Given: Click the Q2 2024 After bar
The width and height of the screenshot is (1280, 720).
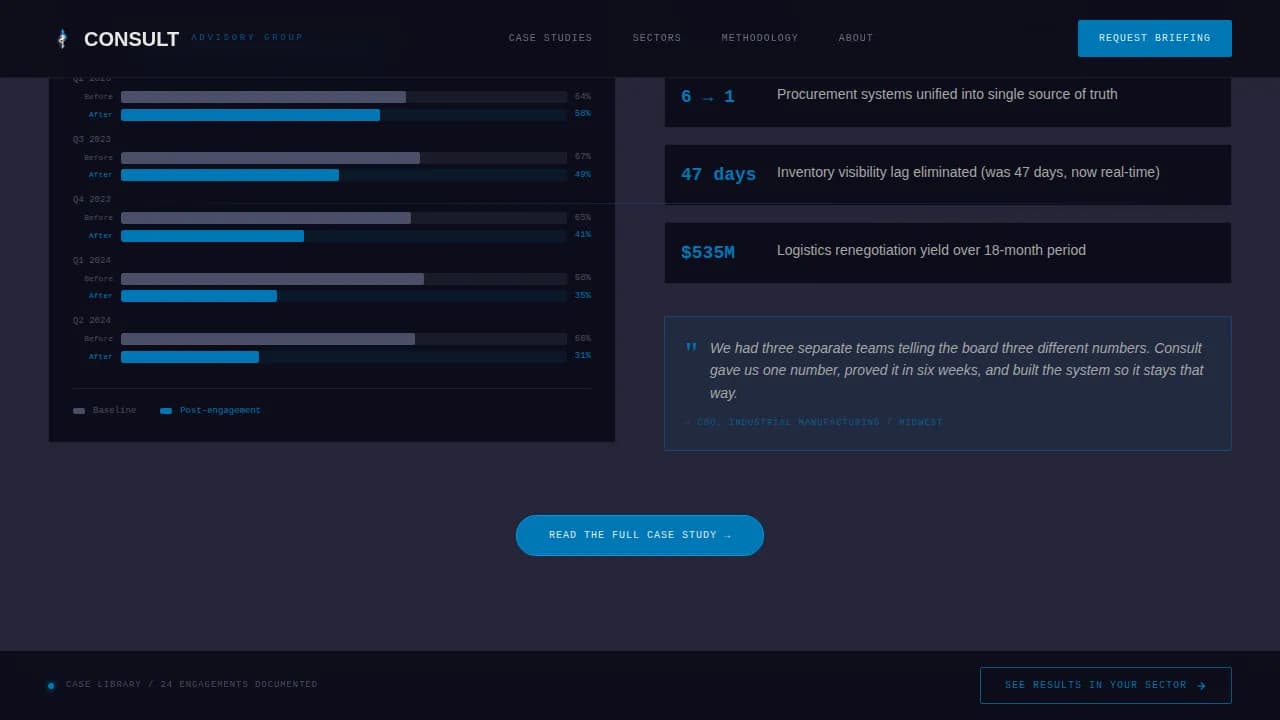Looking at the screenshot, I should [x=190, y=357].
